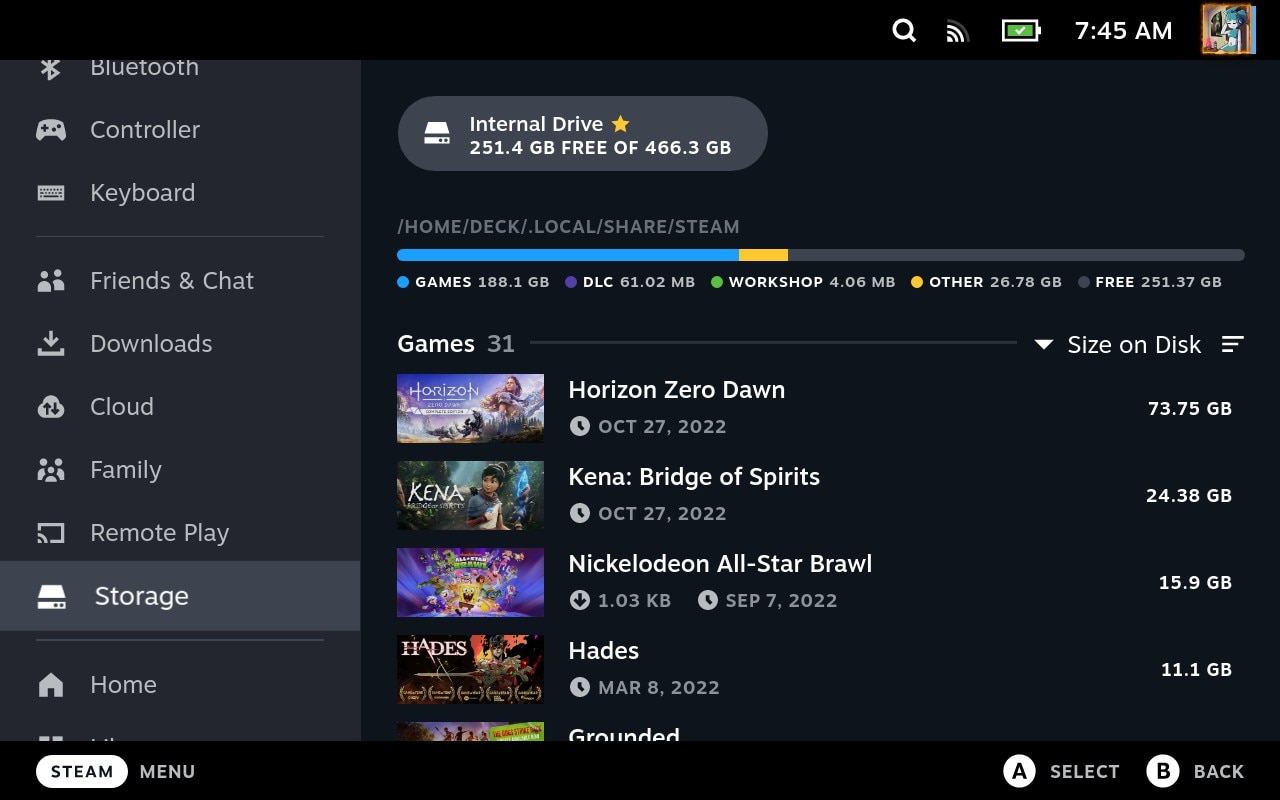
Task: Select the Nickelodeon All-Star Brawl thumbnail
Action: (470, 582)
